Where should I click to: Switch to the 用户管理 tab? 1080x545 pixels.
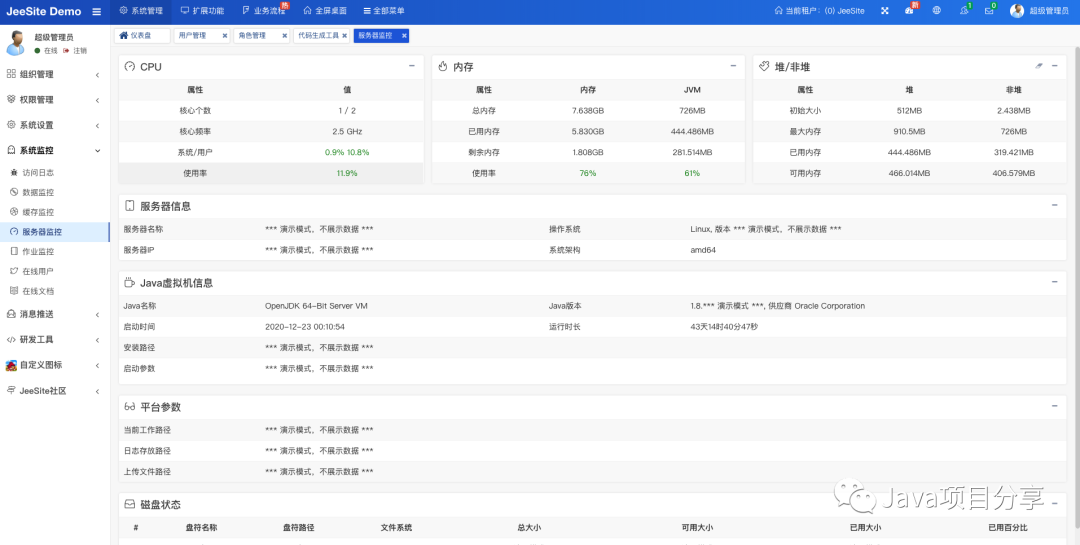[x=192, y=35]
